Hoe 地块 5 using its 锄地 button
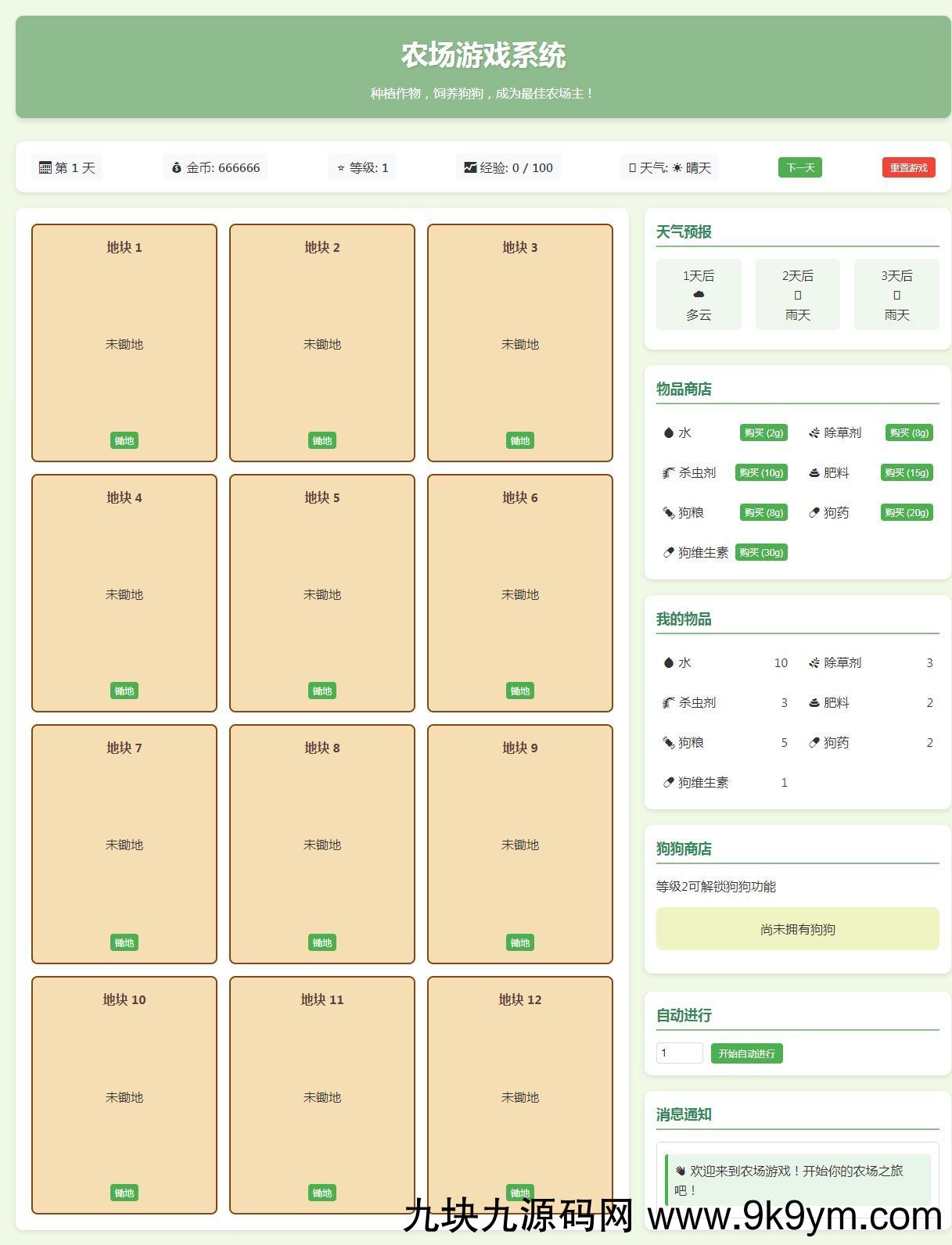This screenshot has height=1245, width=952. click(x=322, y=691)
